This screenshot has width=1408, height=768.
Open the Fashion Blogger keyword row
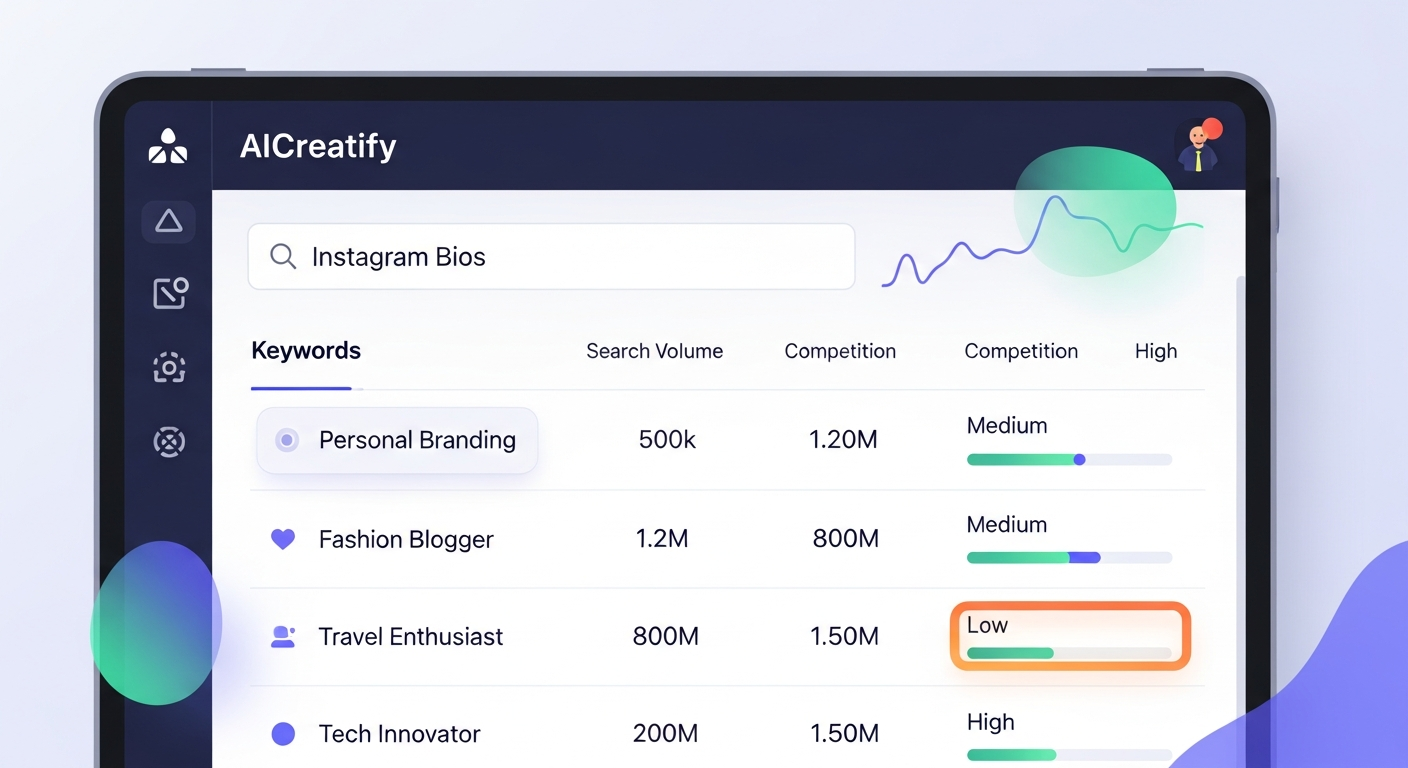(x=728, y=540)
